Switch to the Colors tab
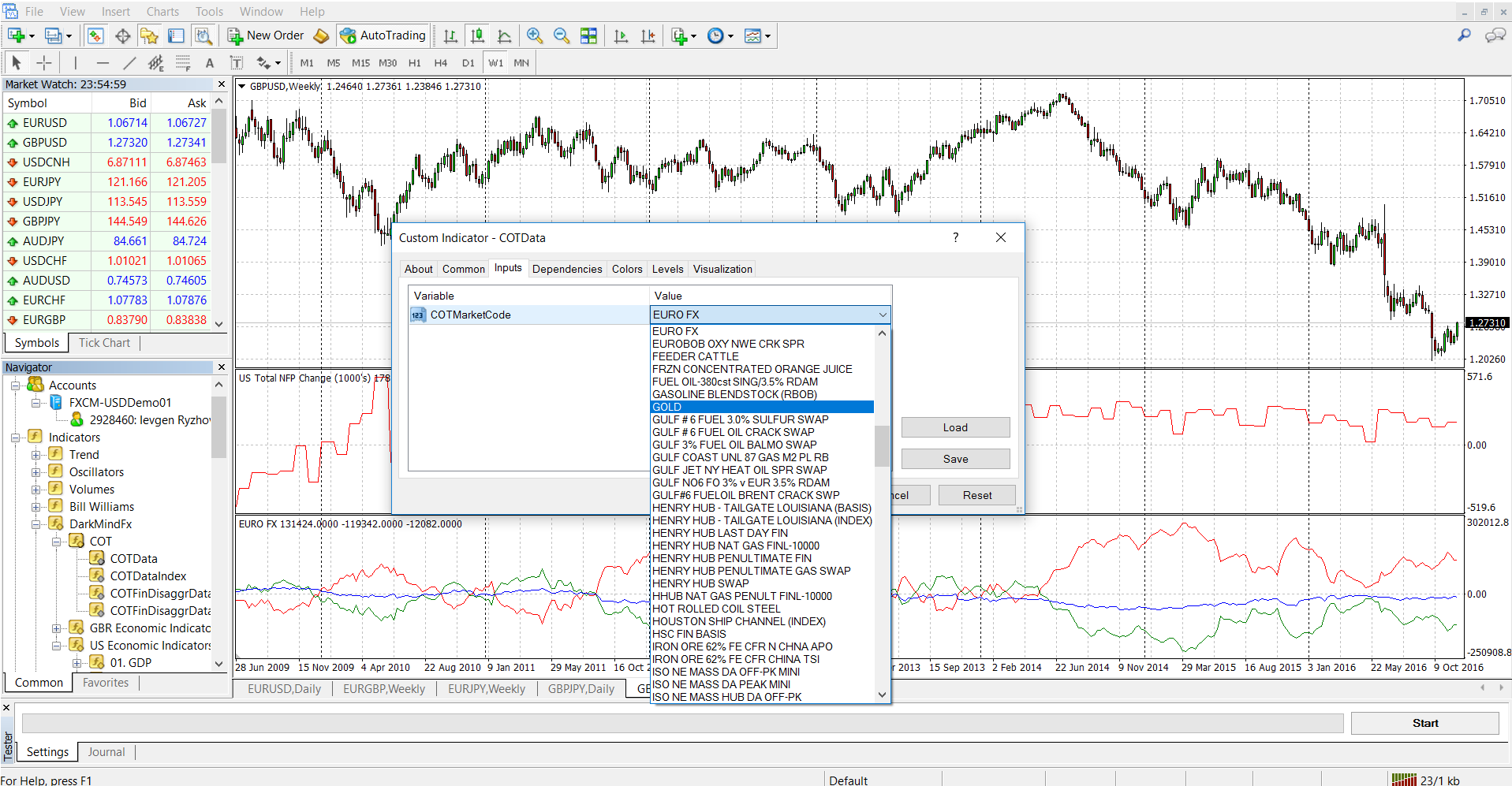Screen dimensions: 1512x786 (x=627, y=269)
